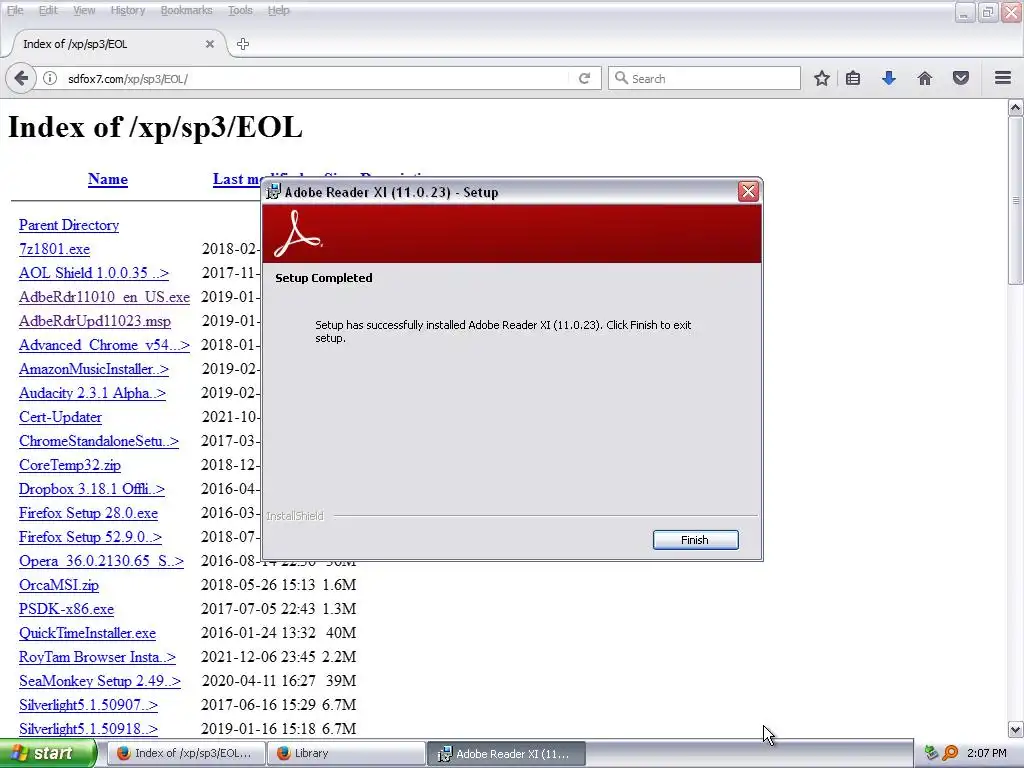Open the Parent Directory link
The width and height of the screenshot is (1024, 768).
click(69, 225)
